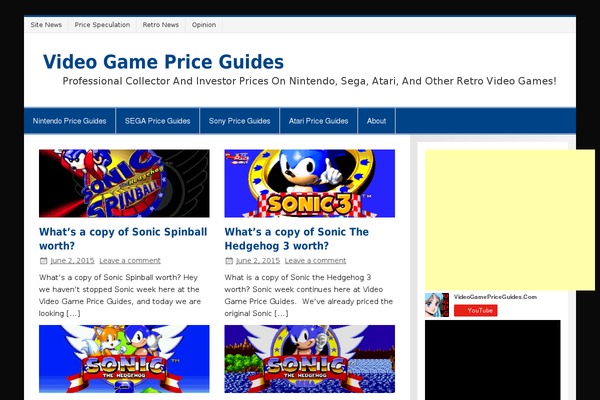600x400 pixels.
Task: Go to Retro News section
Action: coord(161,25)
